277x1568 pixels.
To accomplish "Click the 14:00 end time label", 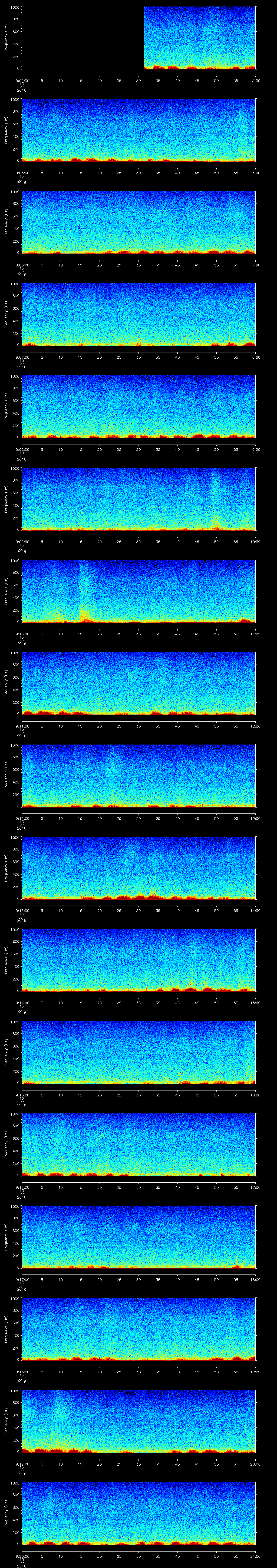I will pyautogui.click(x=255, y=910).
